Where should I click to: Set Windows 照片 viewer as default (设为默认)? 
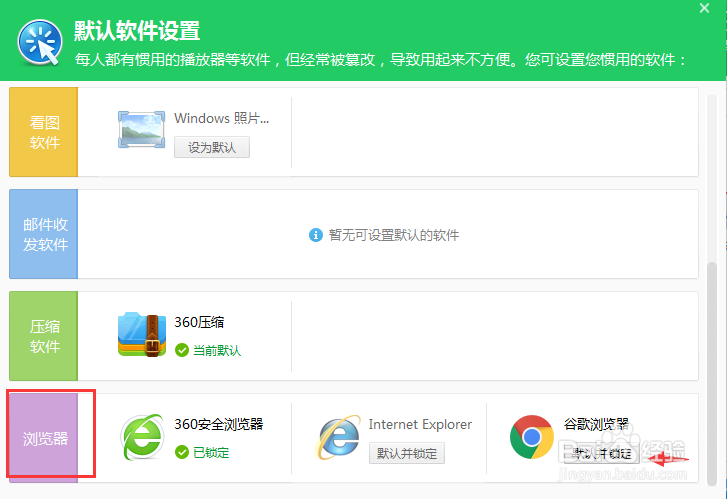coord(212,147)
